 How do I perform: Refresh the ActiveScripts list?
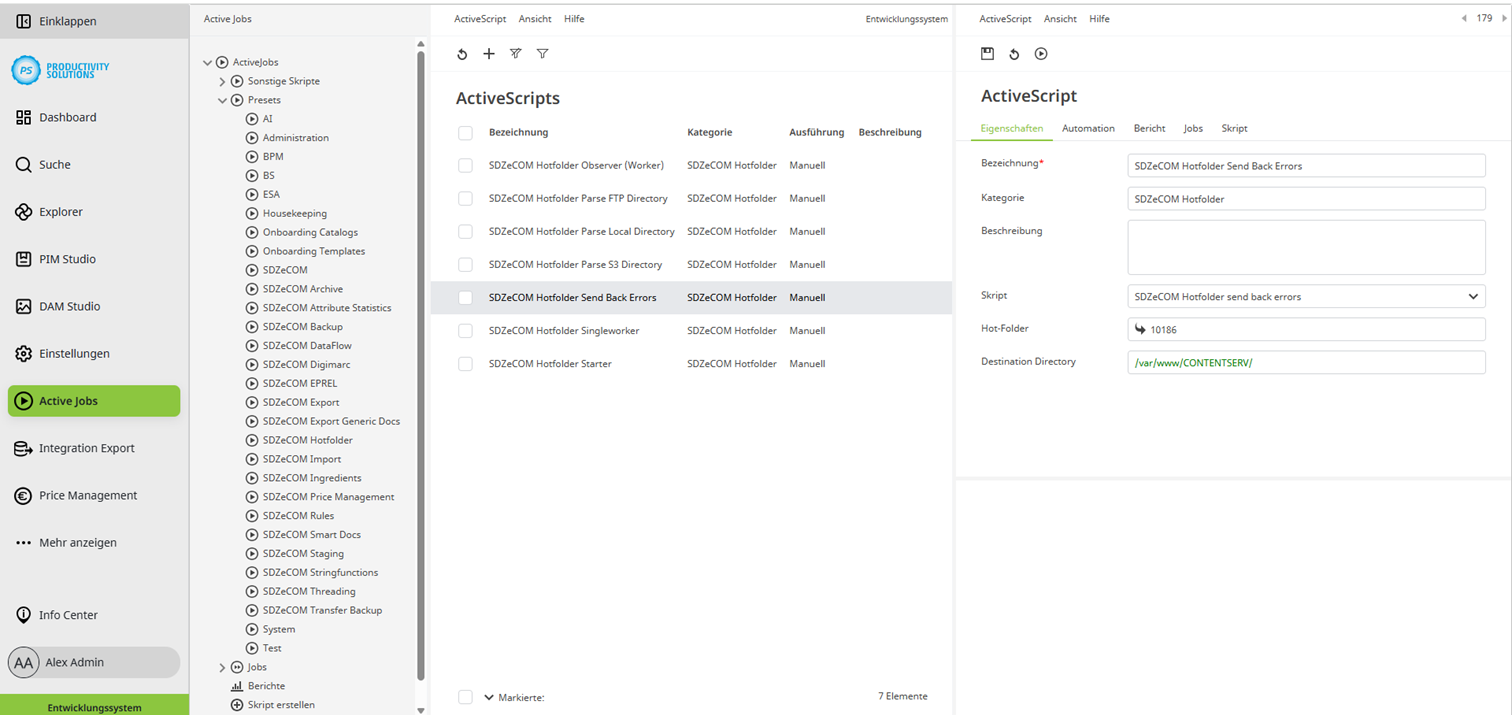(462, 54)
